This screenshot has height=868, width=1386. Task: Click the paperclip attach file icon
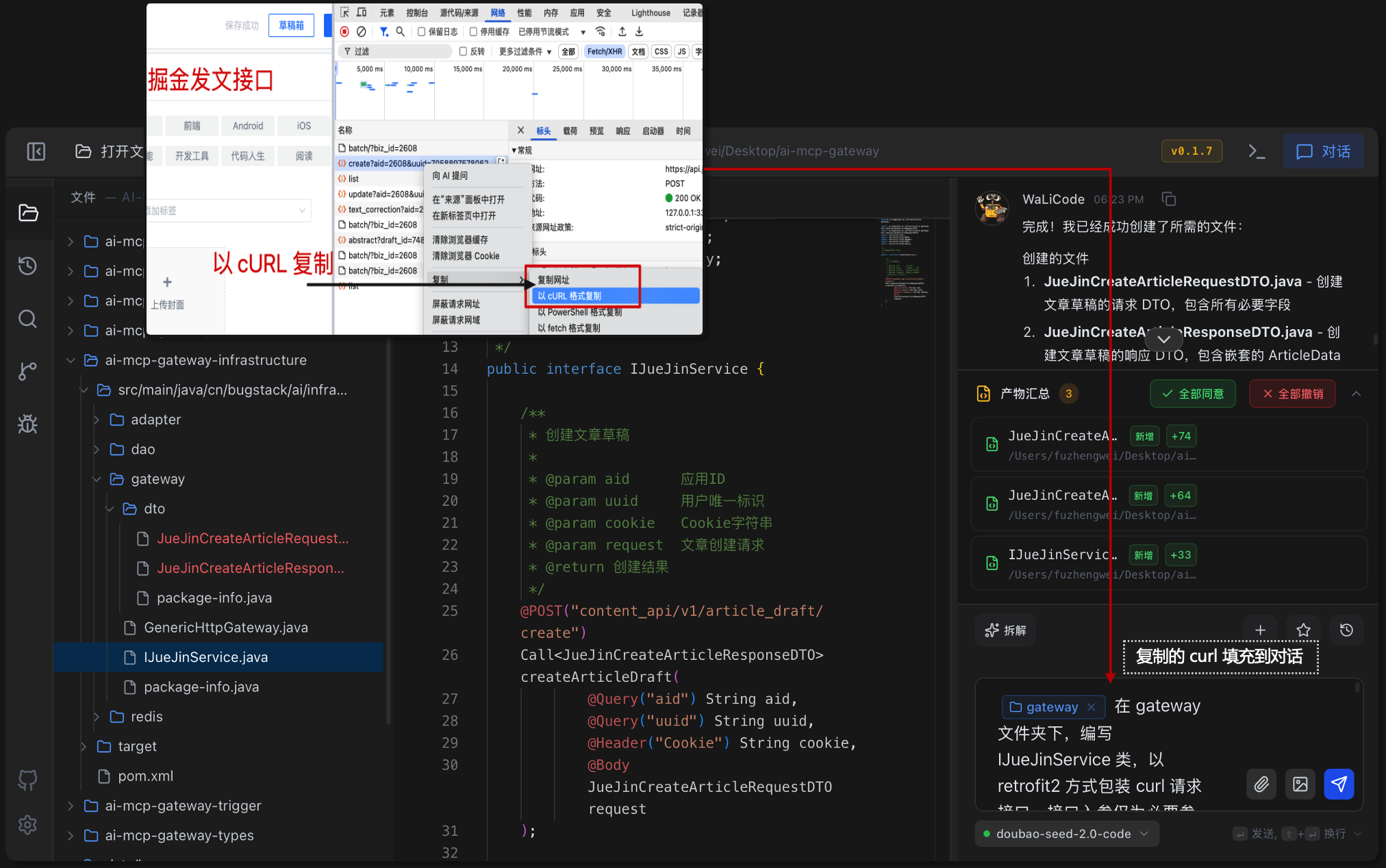point(1261,784)
